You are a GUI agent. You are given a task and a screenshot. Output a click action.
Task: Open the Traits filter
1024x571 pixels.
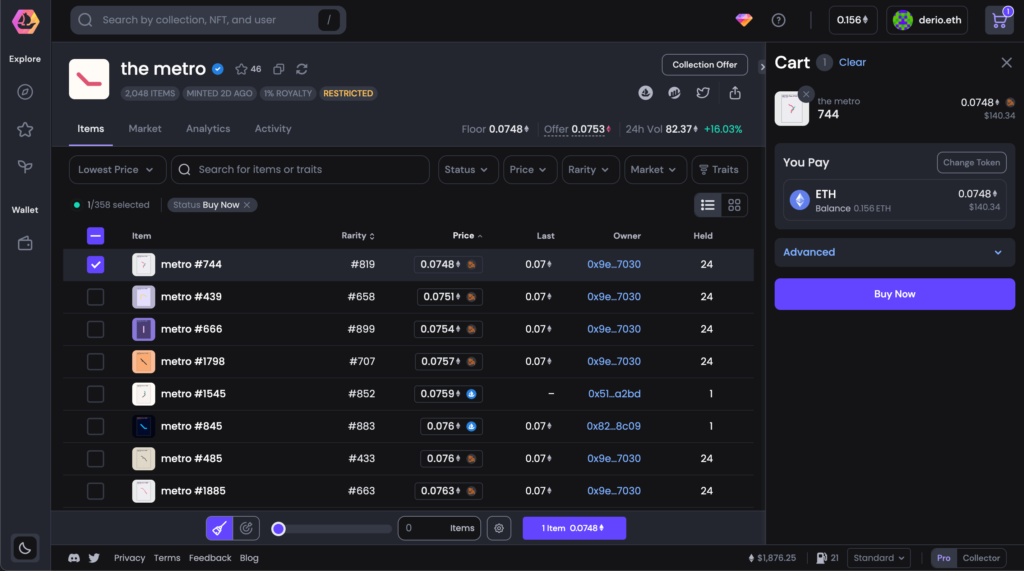[719, 170]
